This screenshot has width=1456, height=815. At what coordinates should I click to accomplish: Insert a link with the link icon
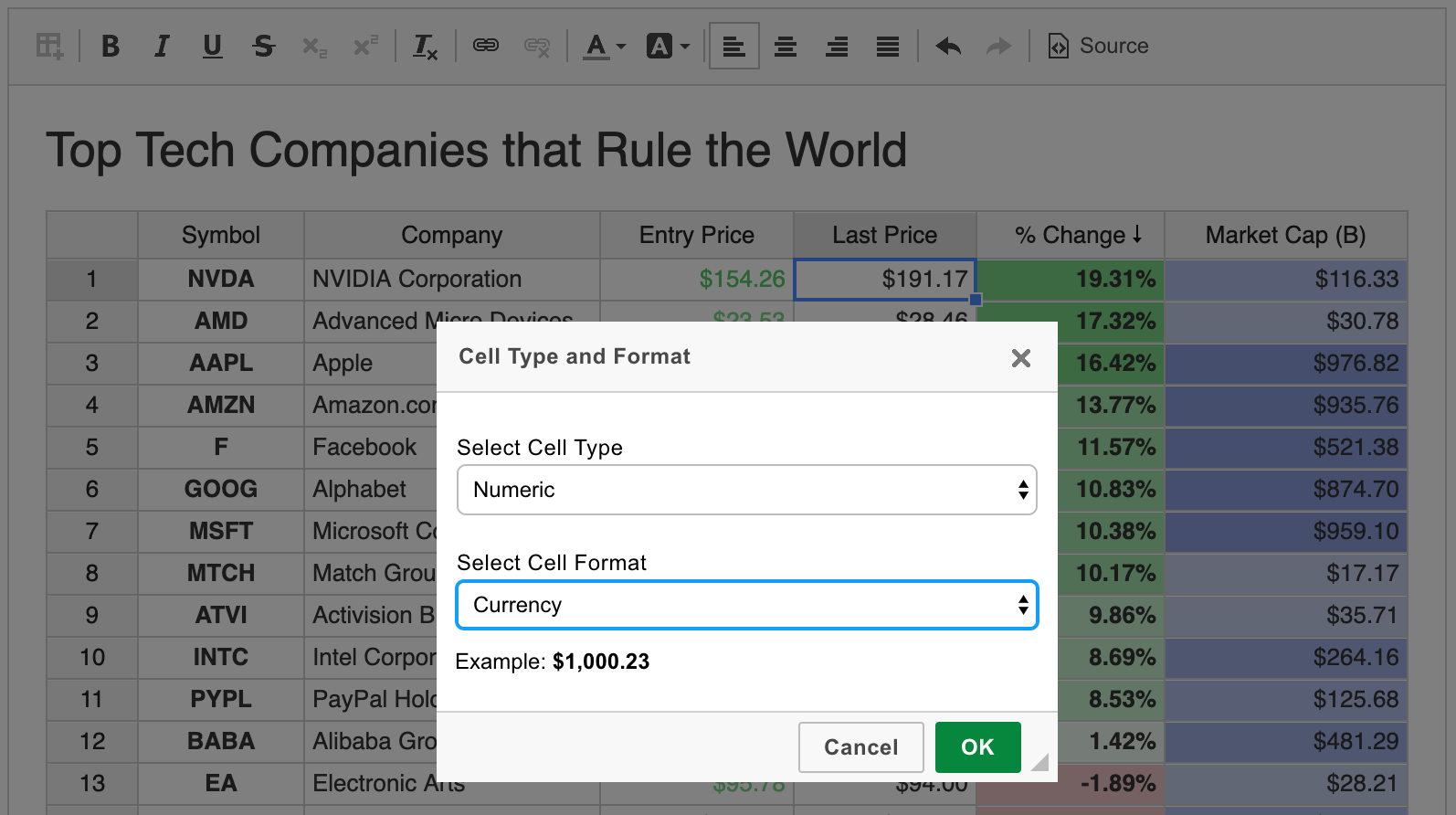pyautogui.click(x=486, y=46)
